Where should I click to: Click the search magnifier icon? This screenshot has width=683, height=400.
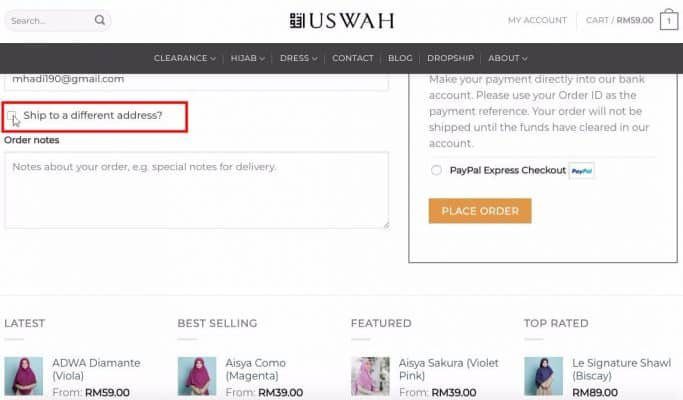tap(100, 20)
